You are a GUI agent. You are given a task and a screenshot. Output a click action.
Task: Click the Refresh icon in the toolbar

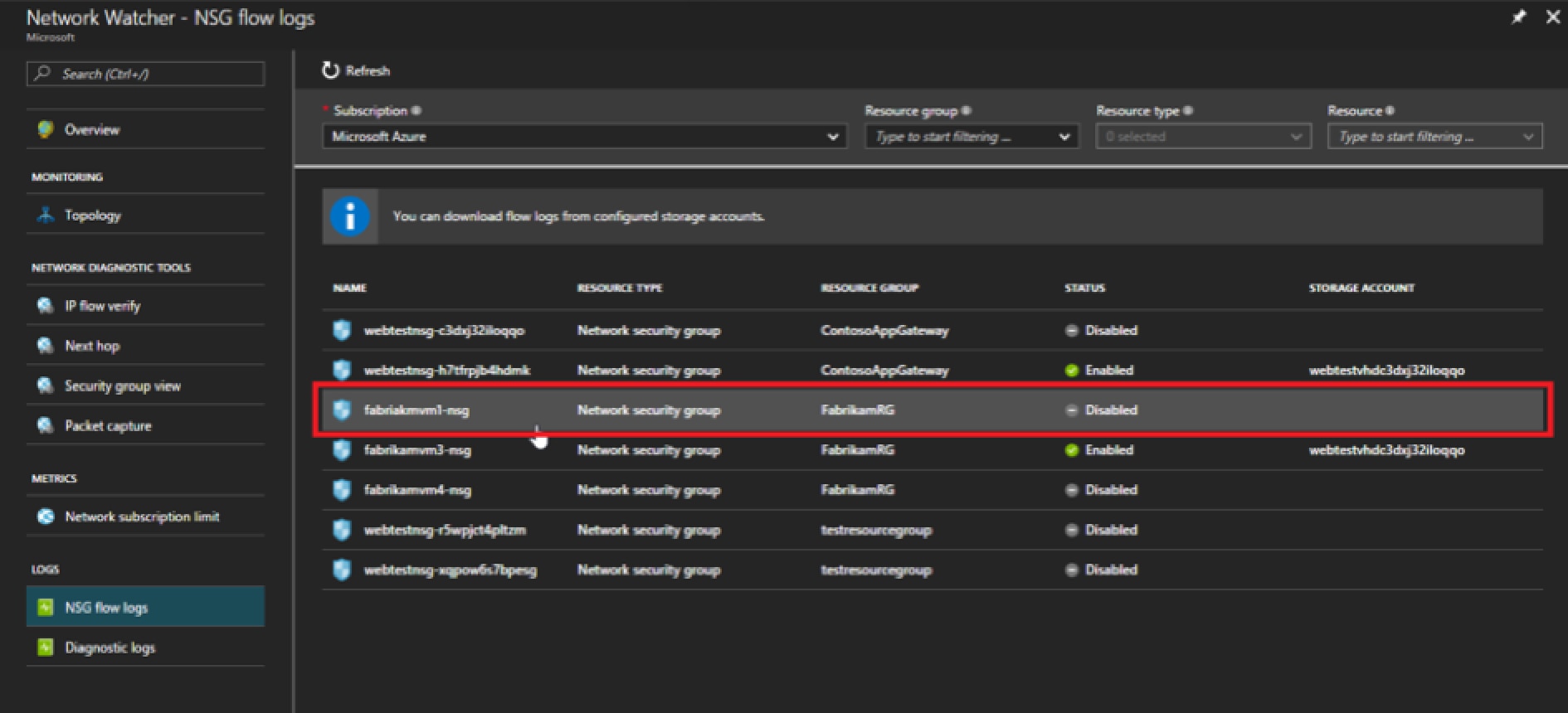tap(331, 70)
